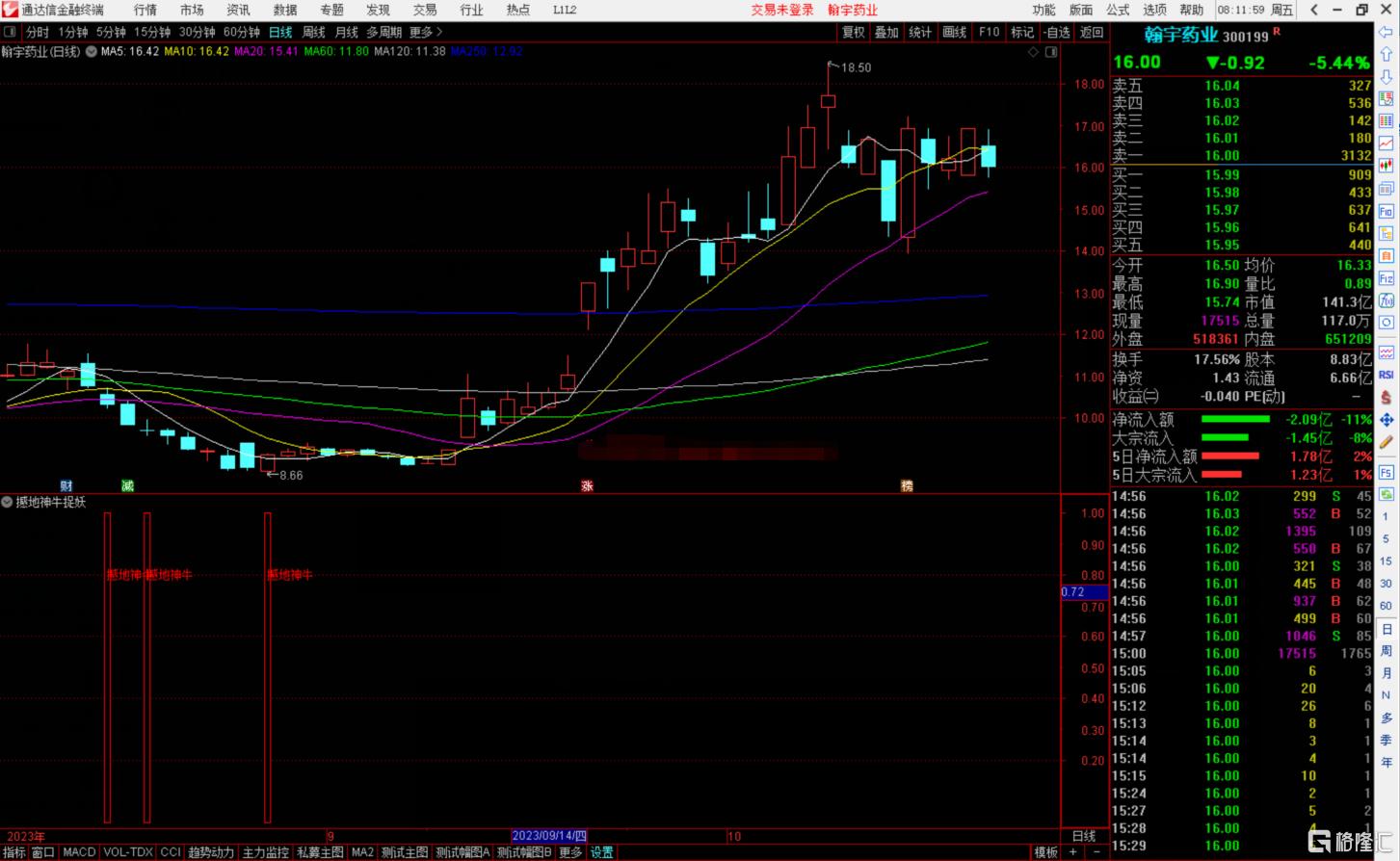The image size is (1400, 861).
Task: Click the 统计 statistics button
Action: tap(921, 32)
